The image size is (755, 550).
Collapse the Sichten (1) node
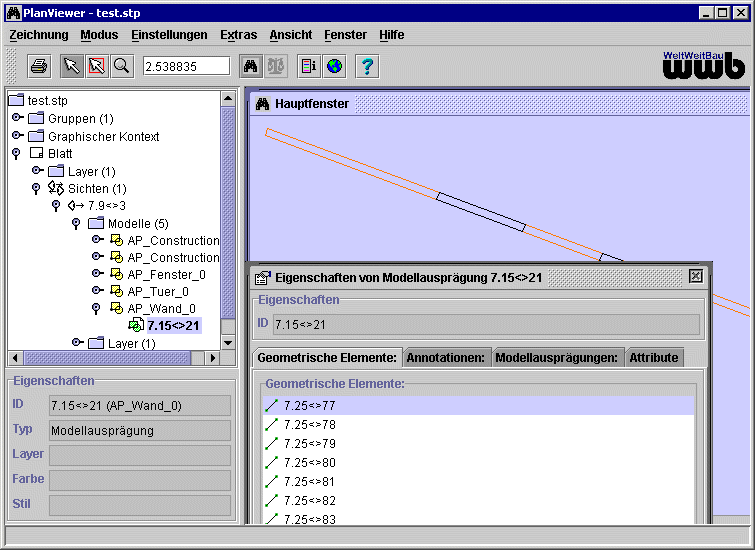(36, 189)
